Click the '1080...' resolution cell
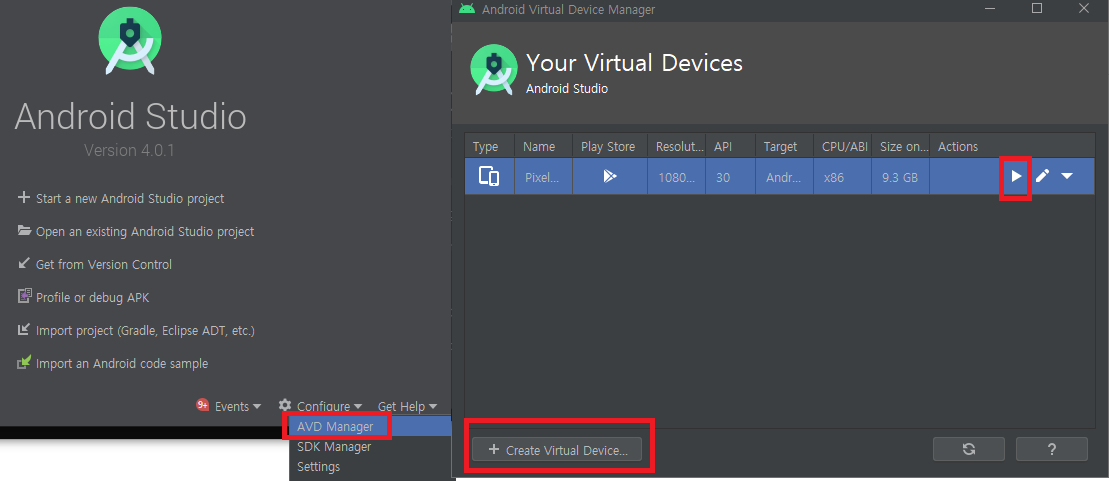The image size is (1109, 481). [x=676, y=177]
